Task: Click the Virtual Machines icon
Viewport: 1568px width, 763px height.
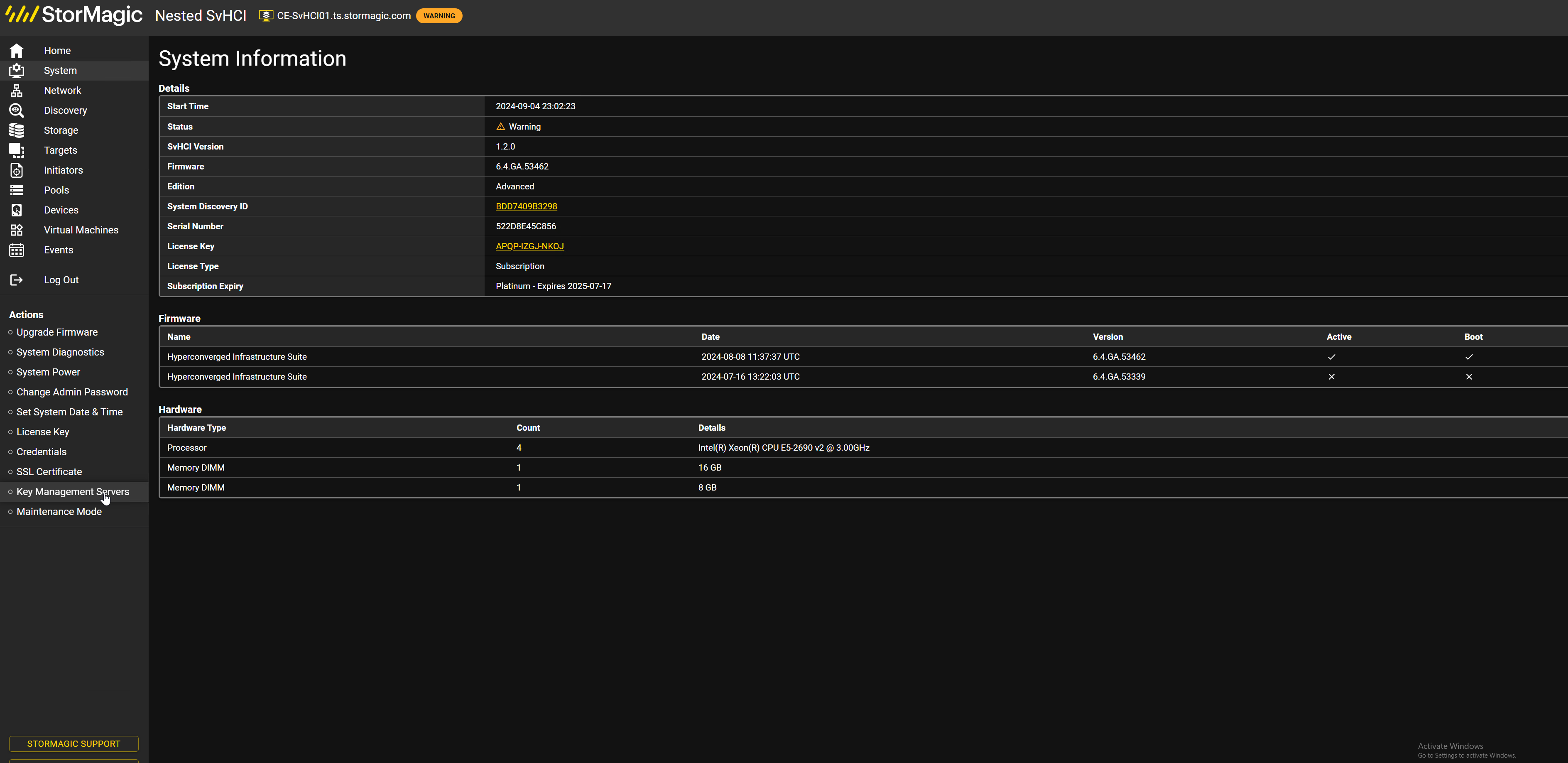Action: (17, 230)
